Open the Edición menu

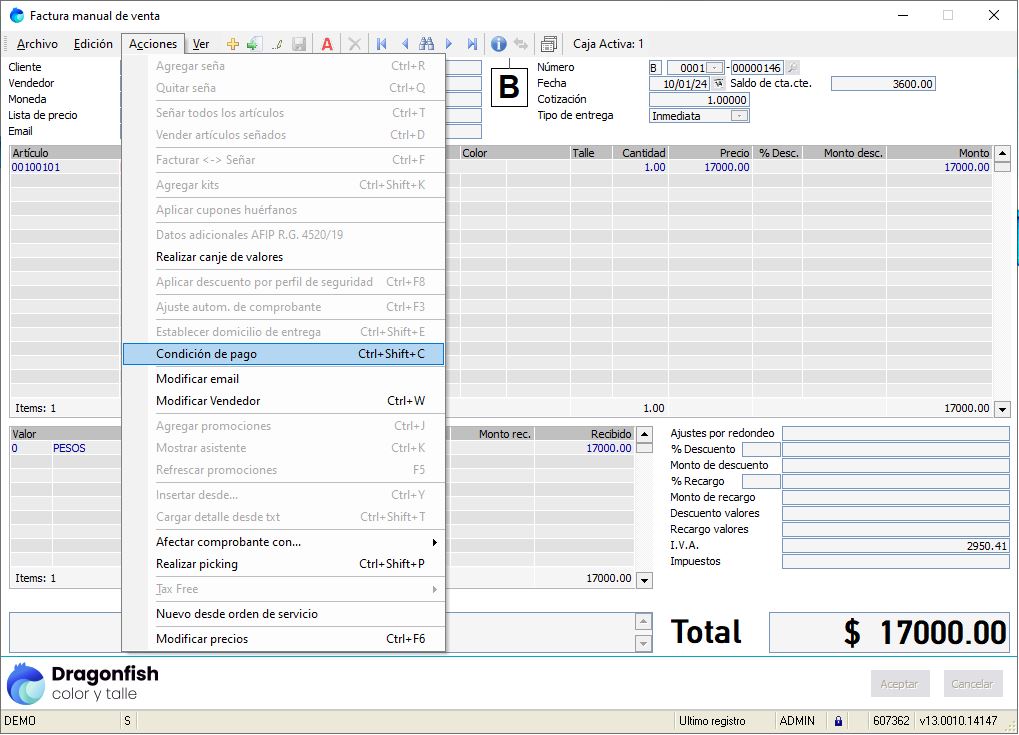(93, 44)
